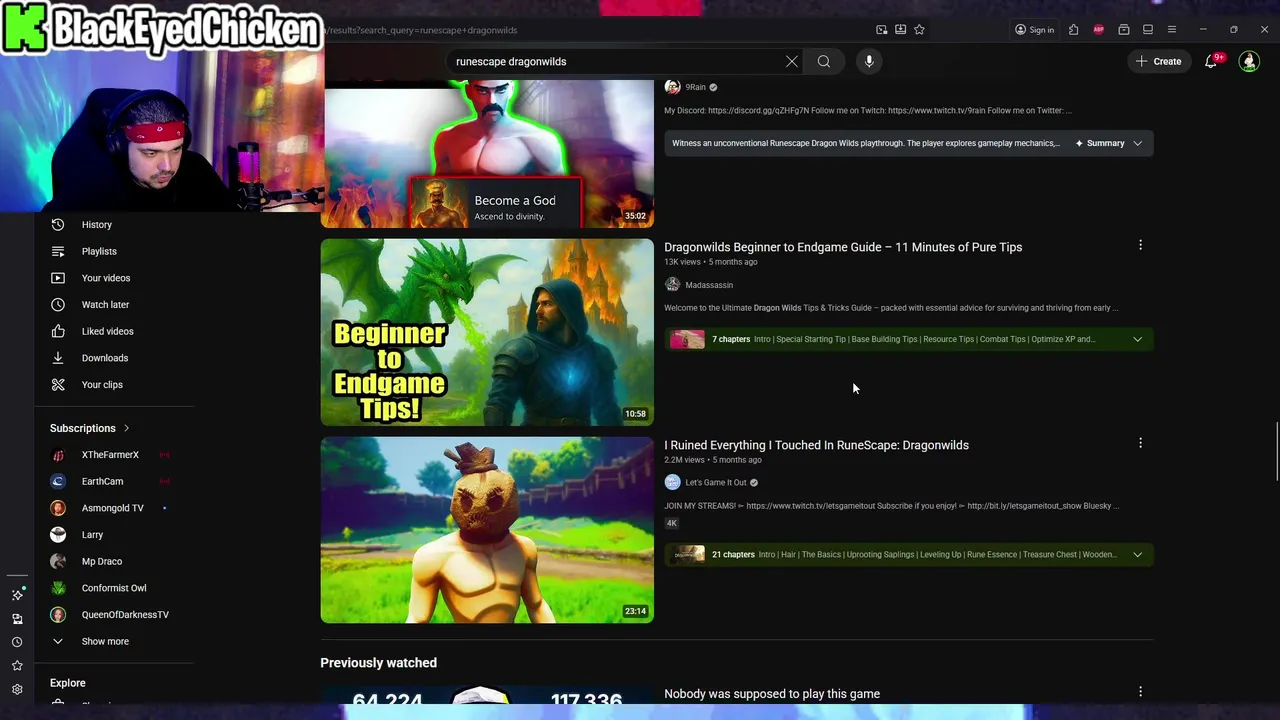The image size is (1280, 720).
Task: Open the browser sidebar settings gear
Action: (17, 689)
